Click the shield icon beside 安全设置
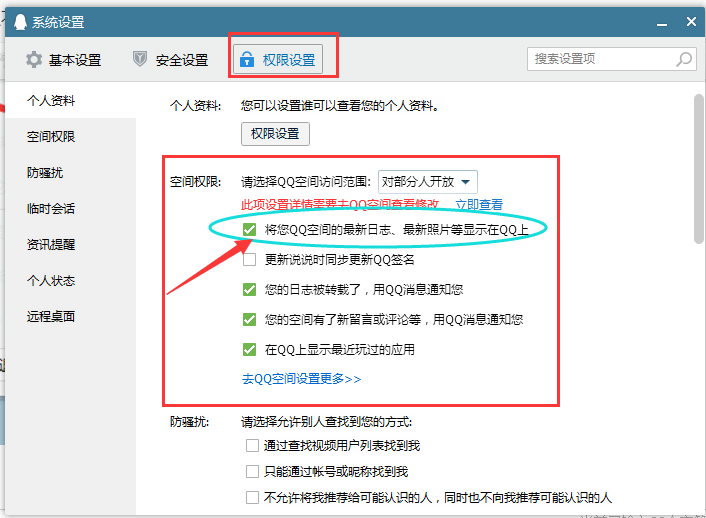 [140, 59]
